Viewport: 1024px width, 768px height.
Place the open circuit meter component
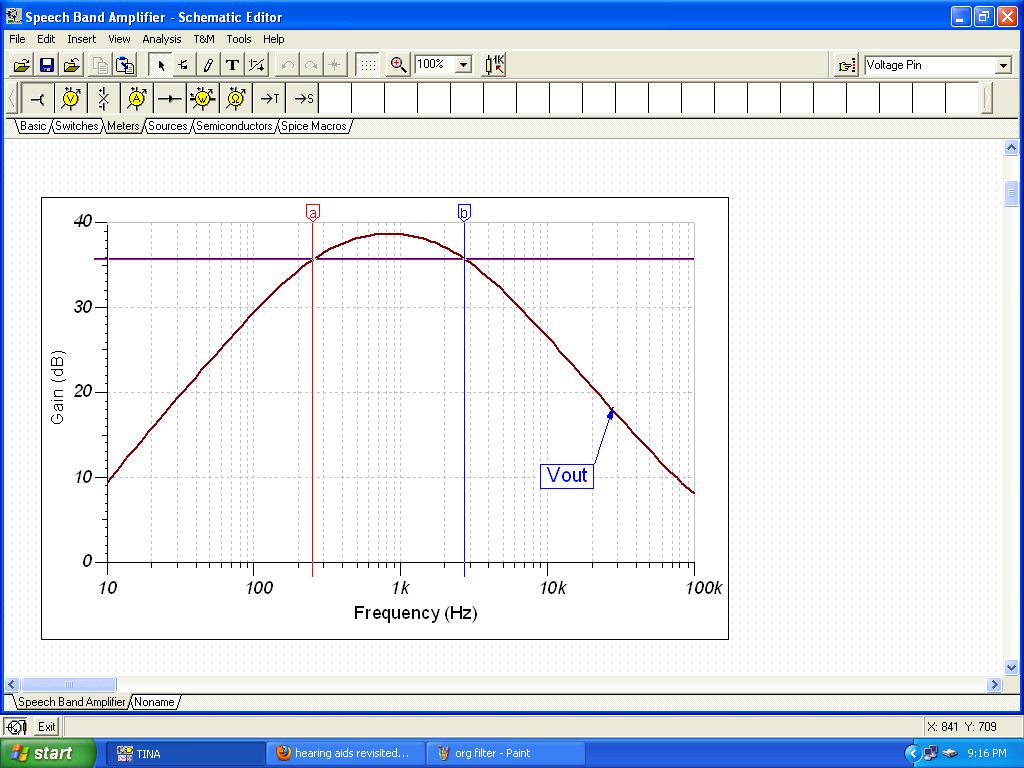pos(103,99)
